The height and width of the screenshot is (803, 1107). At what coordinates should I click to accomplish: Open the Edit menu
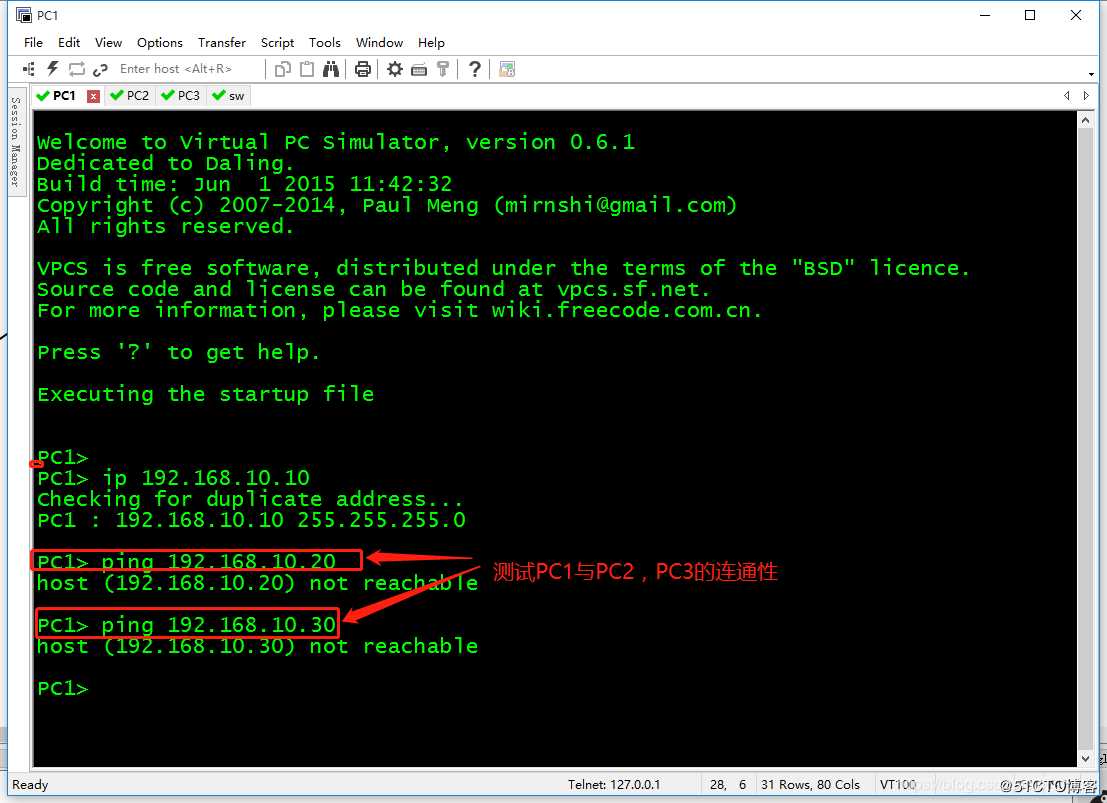tap(68, 42)
